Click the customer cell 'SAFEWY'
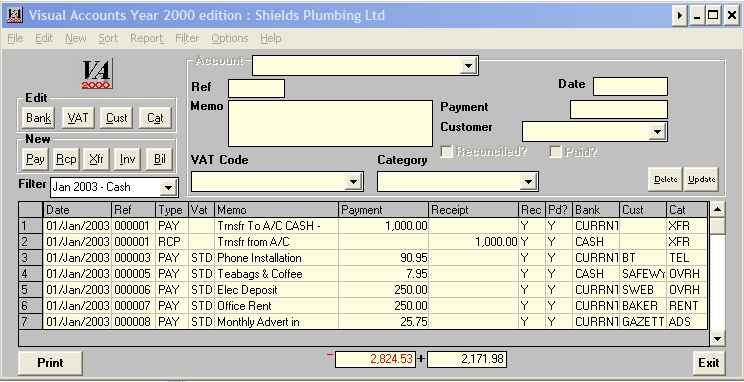 [643, 274]
